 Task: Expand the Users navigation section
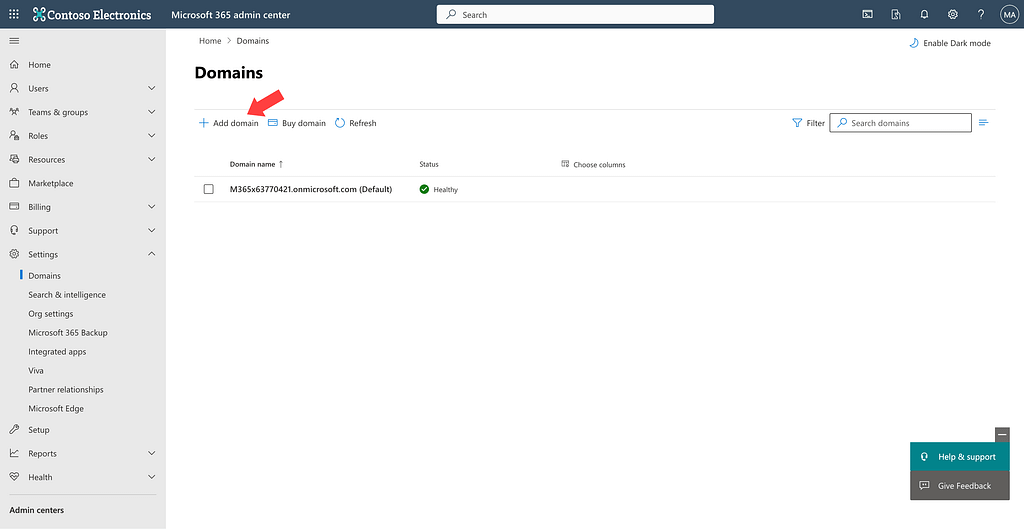151,89
